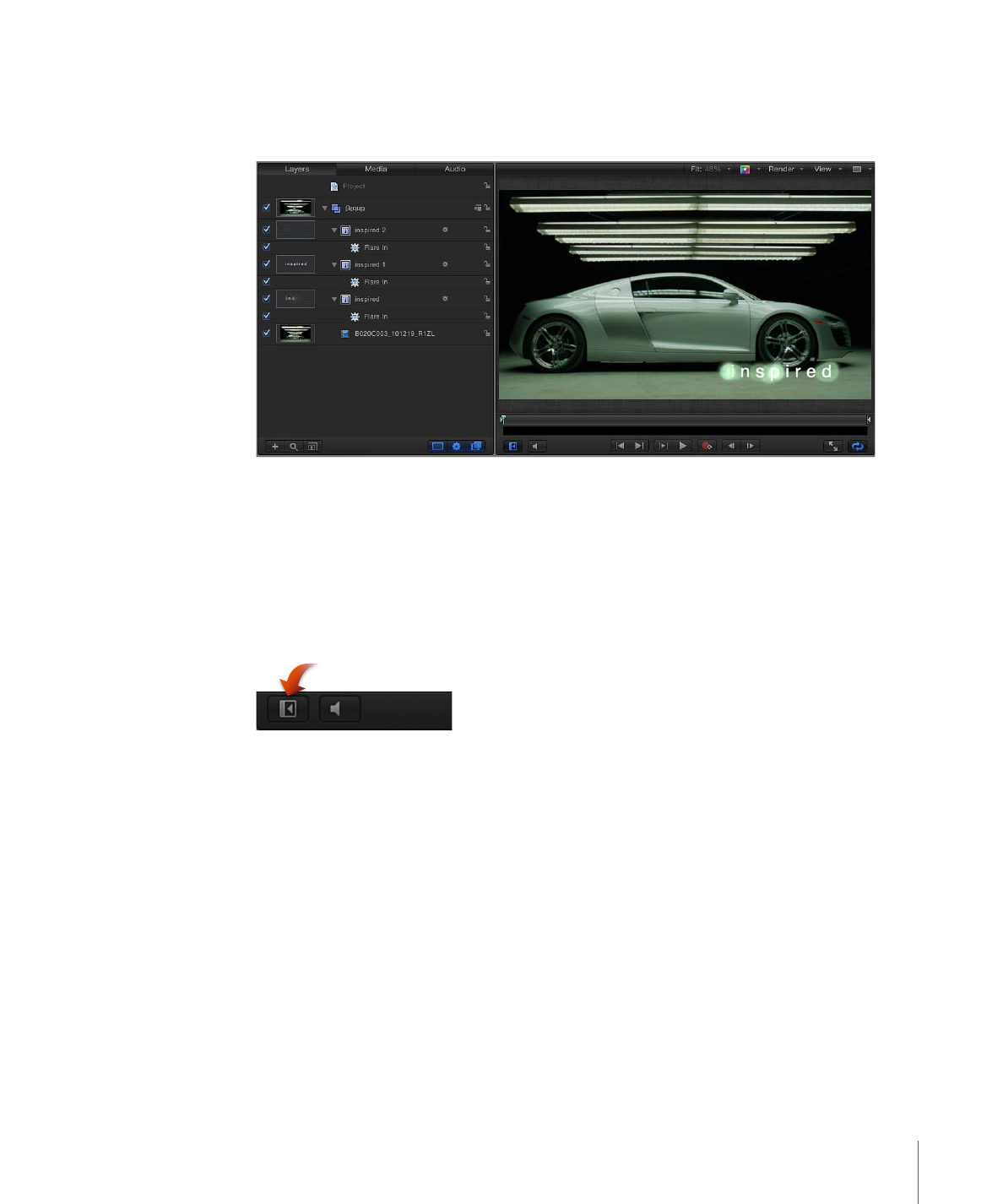Click the film clip icon beside B020C003_101219_R1ZL
The width and height of the screenshot is (1003, 1204).
click(x=345, y=334)
